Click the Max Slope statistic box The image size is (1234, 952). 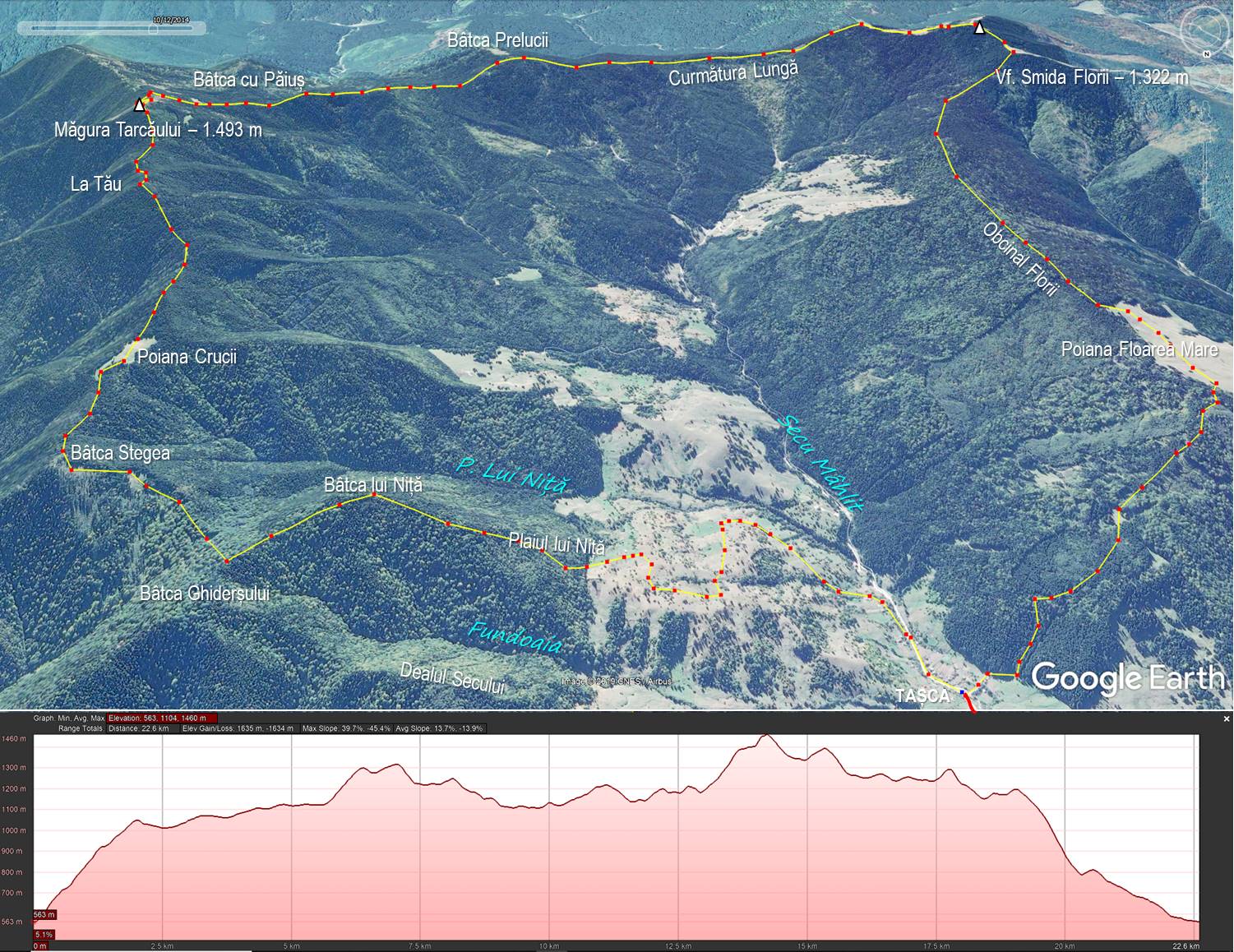[346, 728]
